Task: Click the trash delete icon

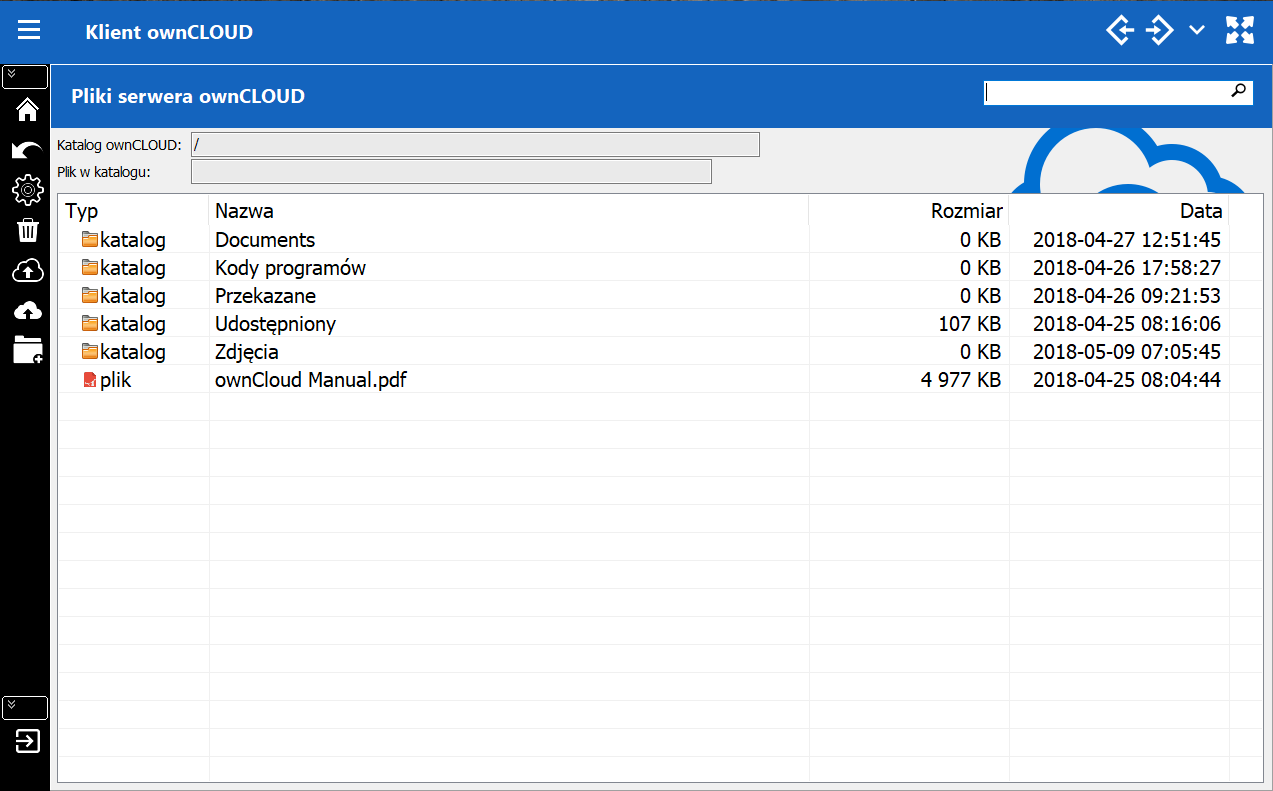Action: [27, 230]
